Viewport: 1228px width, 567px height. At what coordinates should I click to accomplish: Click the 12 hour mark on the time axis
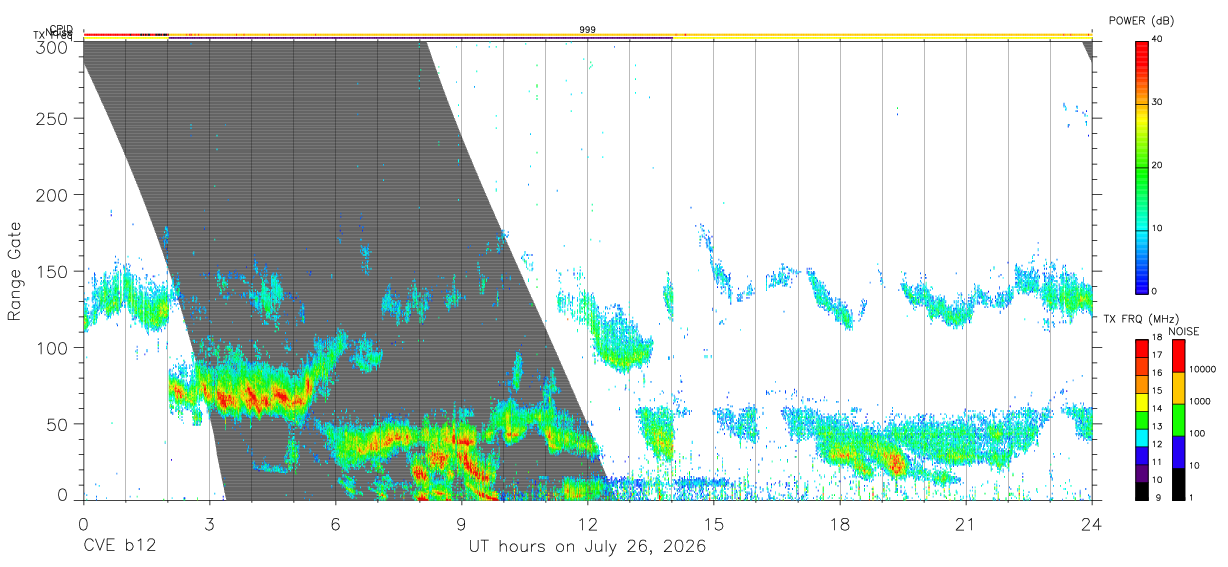click(587, 524)
